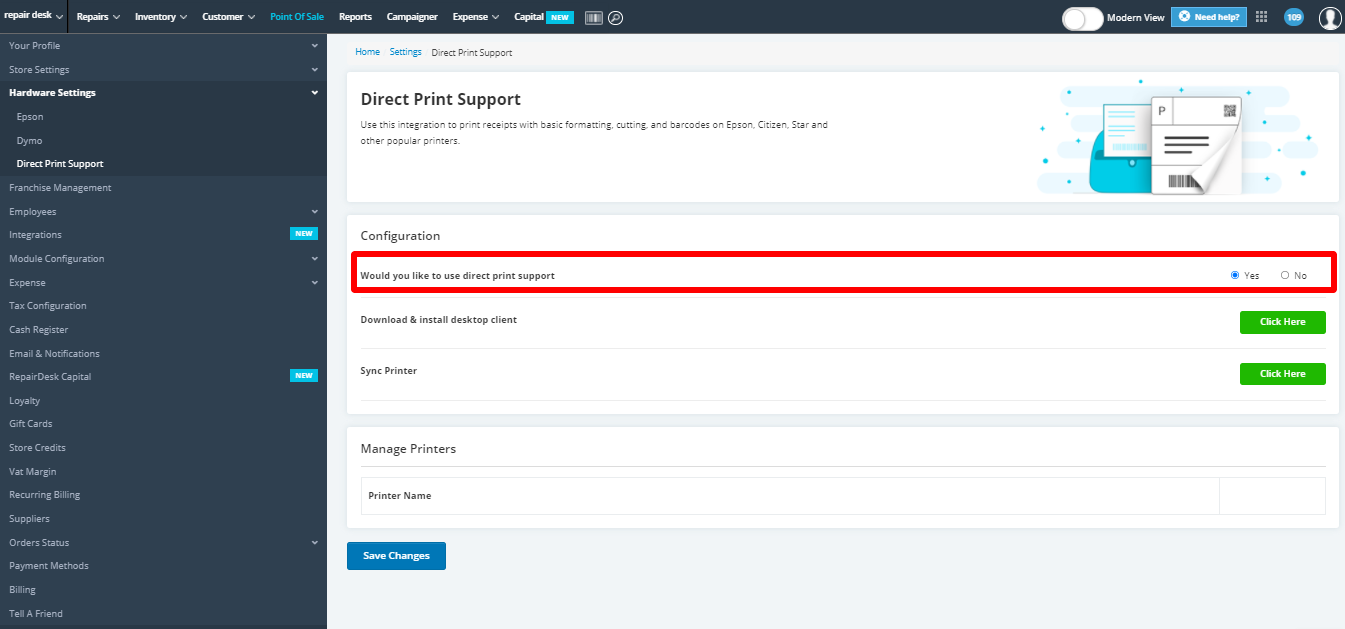Screen dimensions: 1345x629
Task: Click the Need help? button
Action: point(1209,17)
